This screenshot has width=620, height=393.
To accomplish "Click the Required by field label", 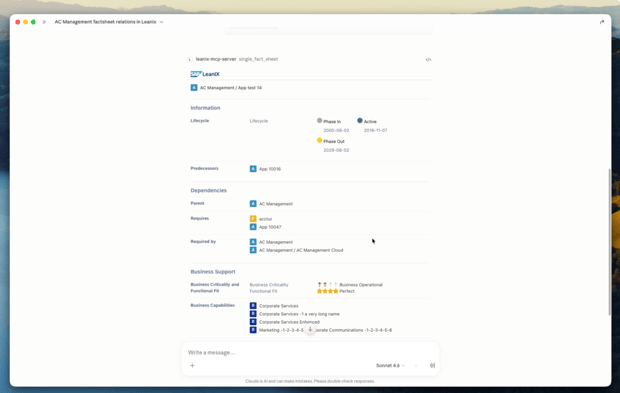I will tap(203, 242).
